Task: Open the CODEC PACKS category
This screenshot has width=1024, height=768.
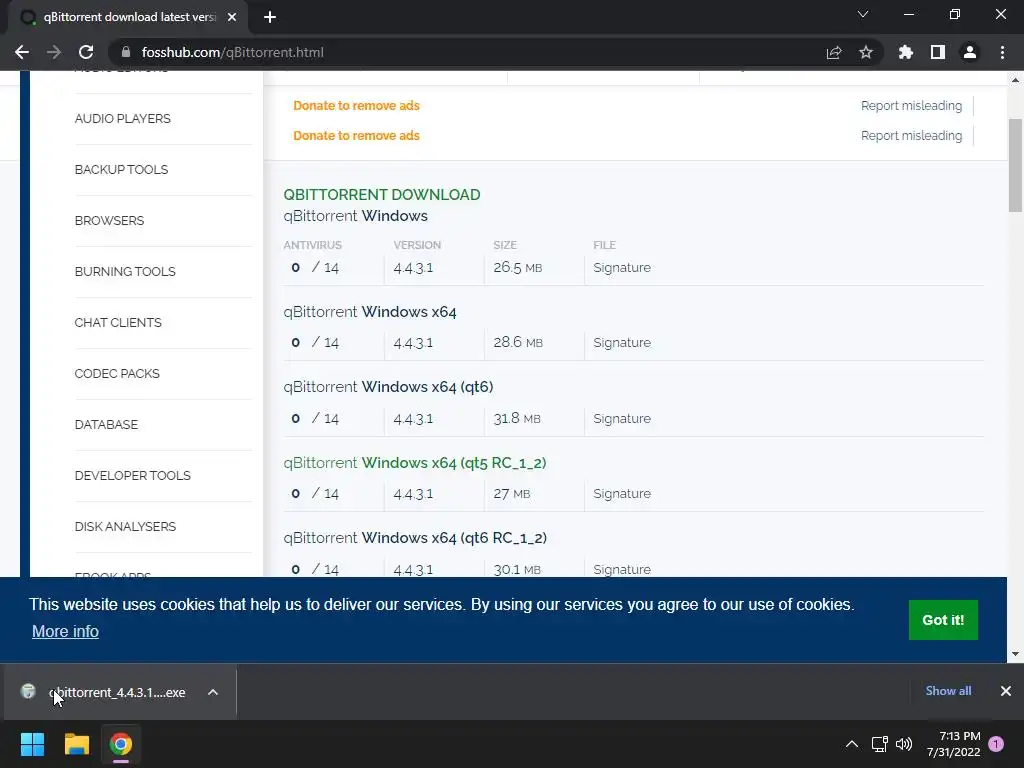Action: point(118,374)
